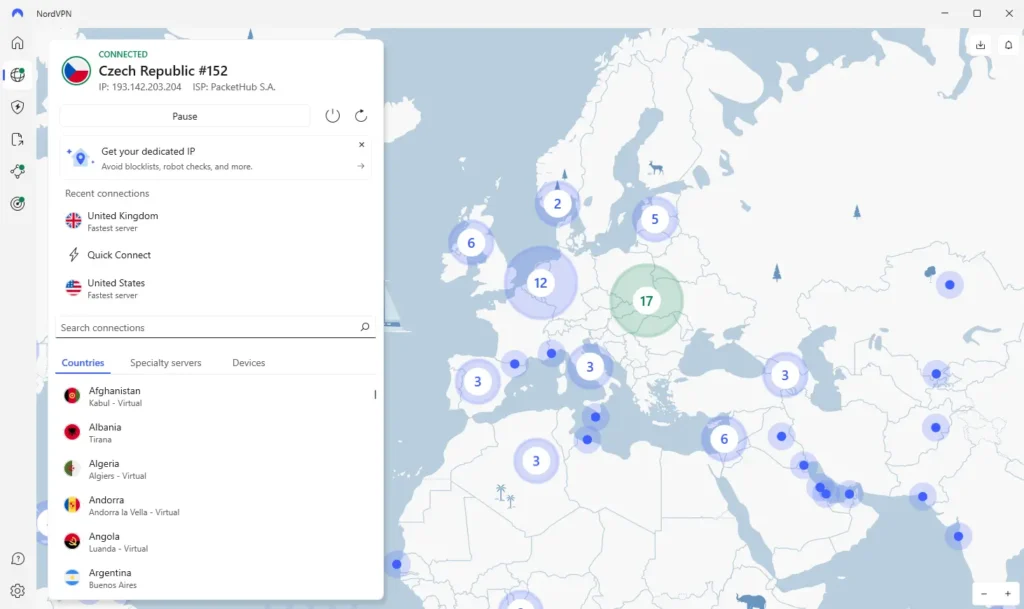The image size is (1024, 609).
Task: Click the reconnect refresh icon
Action: (x=361, y=116)
